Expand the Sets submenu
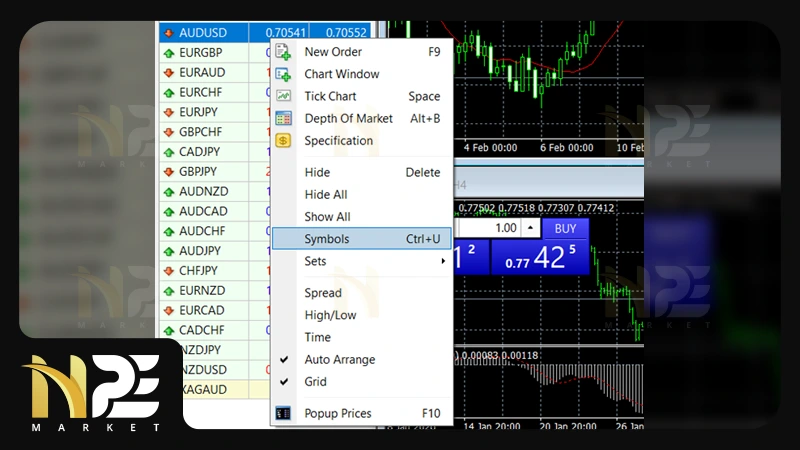Viewport: 800px width, 450px height. (315, 261)
